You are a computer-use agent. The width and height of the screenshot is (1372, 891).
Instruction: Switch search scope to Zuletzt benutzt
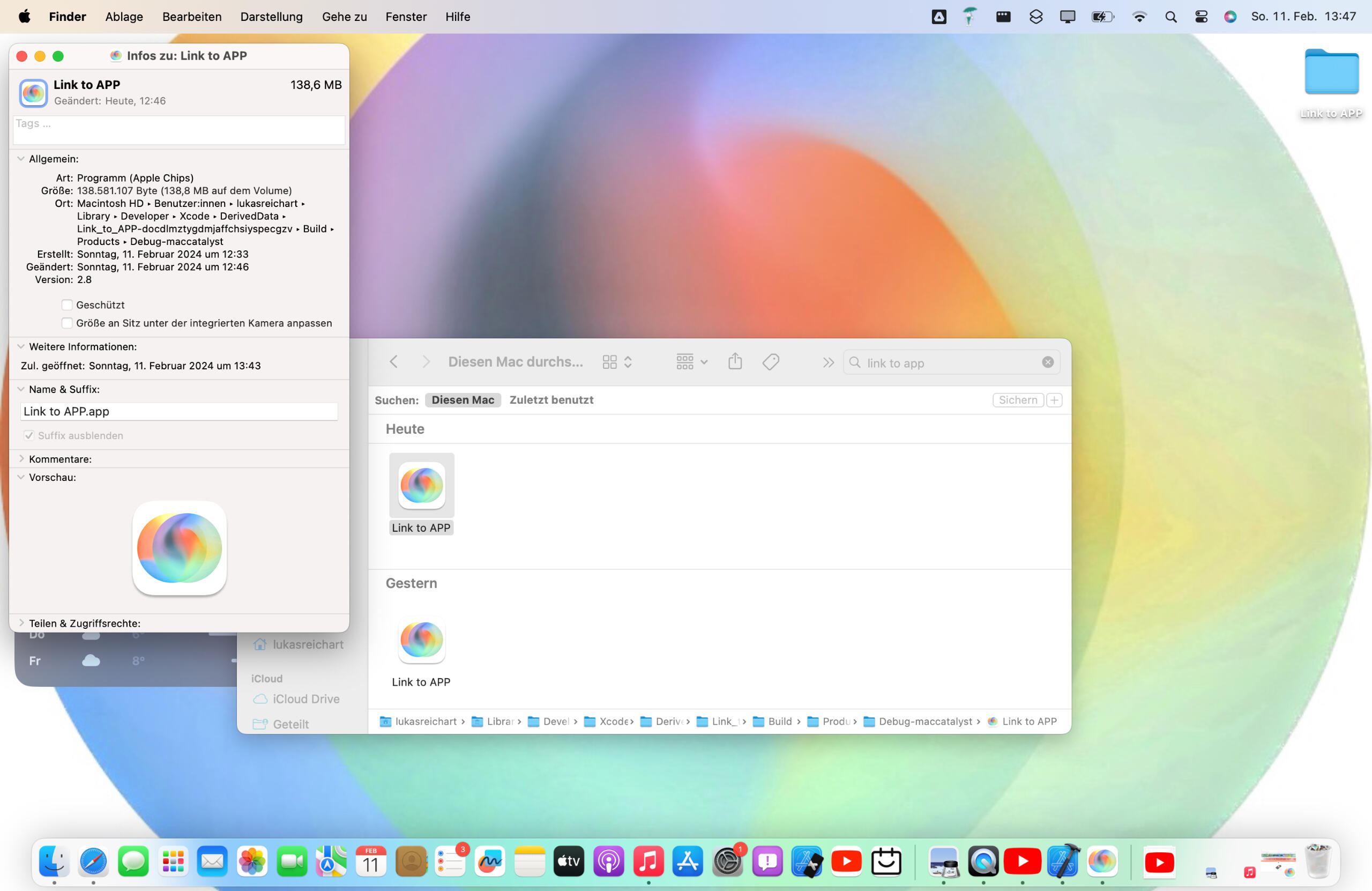pos(550,399)
